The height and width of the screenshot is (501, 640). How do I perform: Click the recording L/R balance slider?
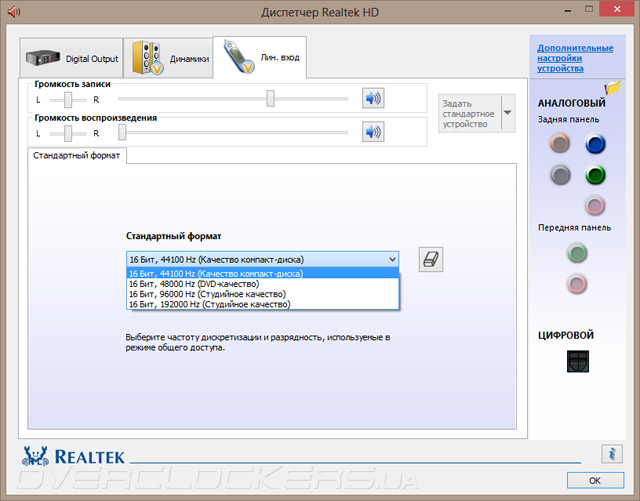click(x=68, y=100)
